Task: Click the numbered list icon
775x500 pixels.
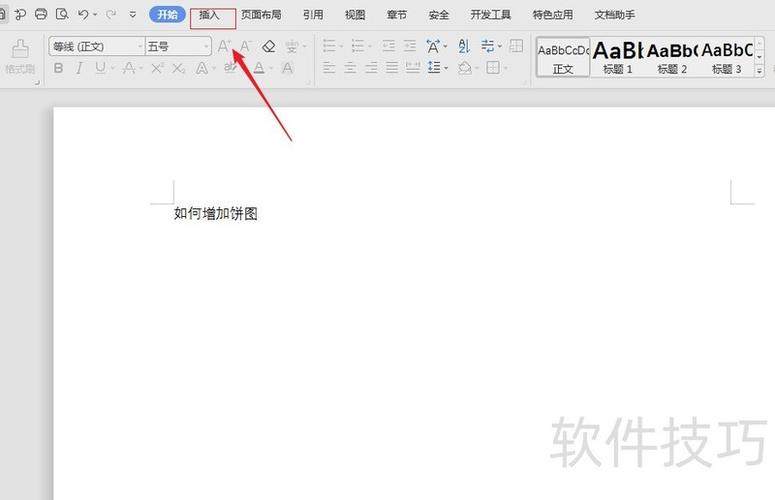Action: click(358, 46)
